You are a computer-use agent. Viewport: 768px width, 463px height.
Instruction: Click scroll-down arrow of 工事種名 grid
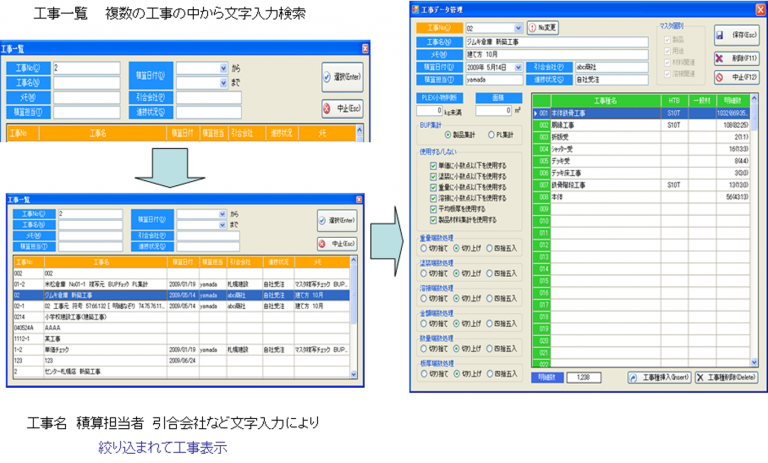coord(754,363)
